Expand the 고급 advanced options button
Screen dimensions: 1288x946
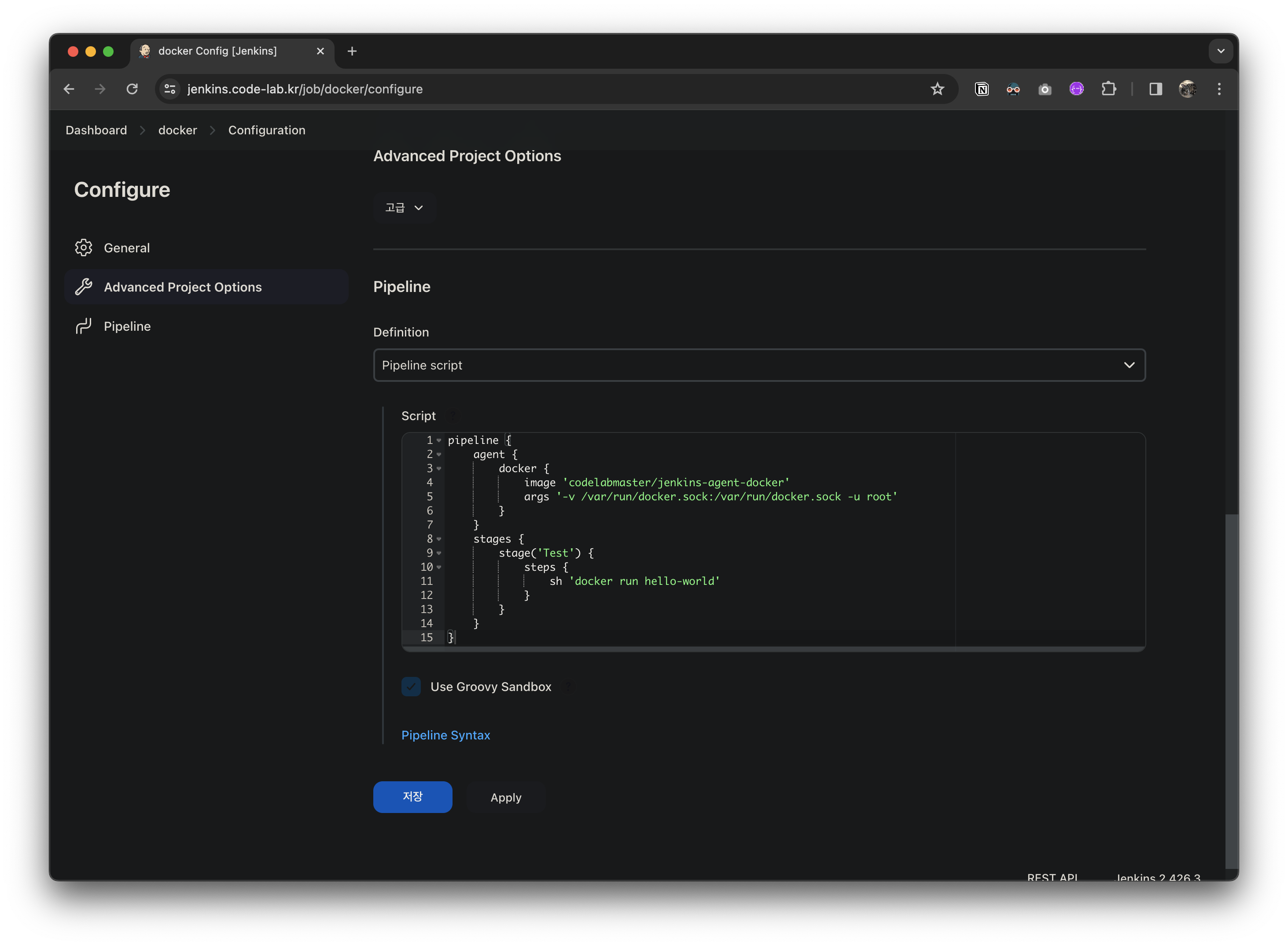(404, 207)
